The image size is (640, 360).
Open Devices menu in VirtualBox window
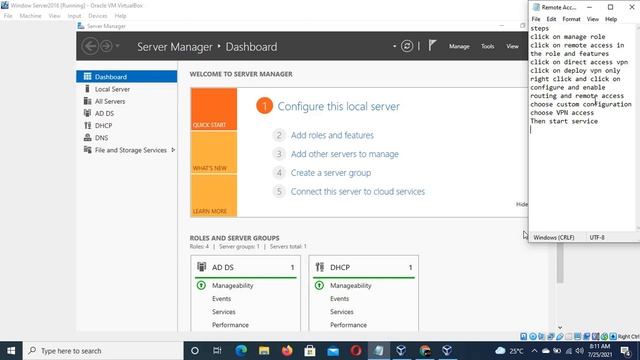[x=98, y=16]
